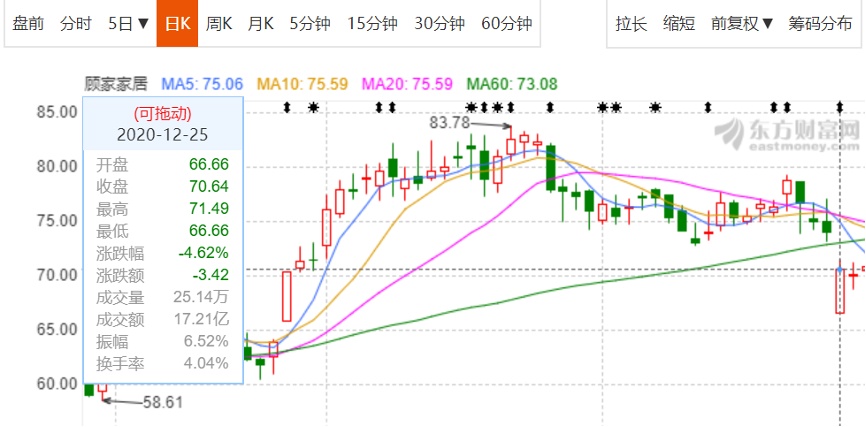Toggle the MA60 moving average legend
The image size is (866, 427).
[511, 84]
